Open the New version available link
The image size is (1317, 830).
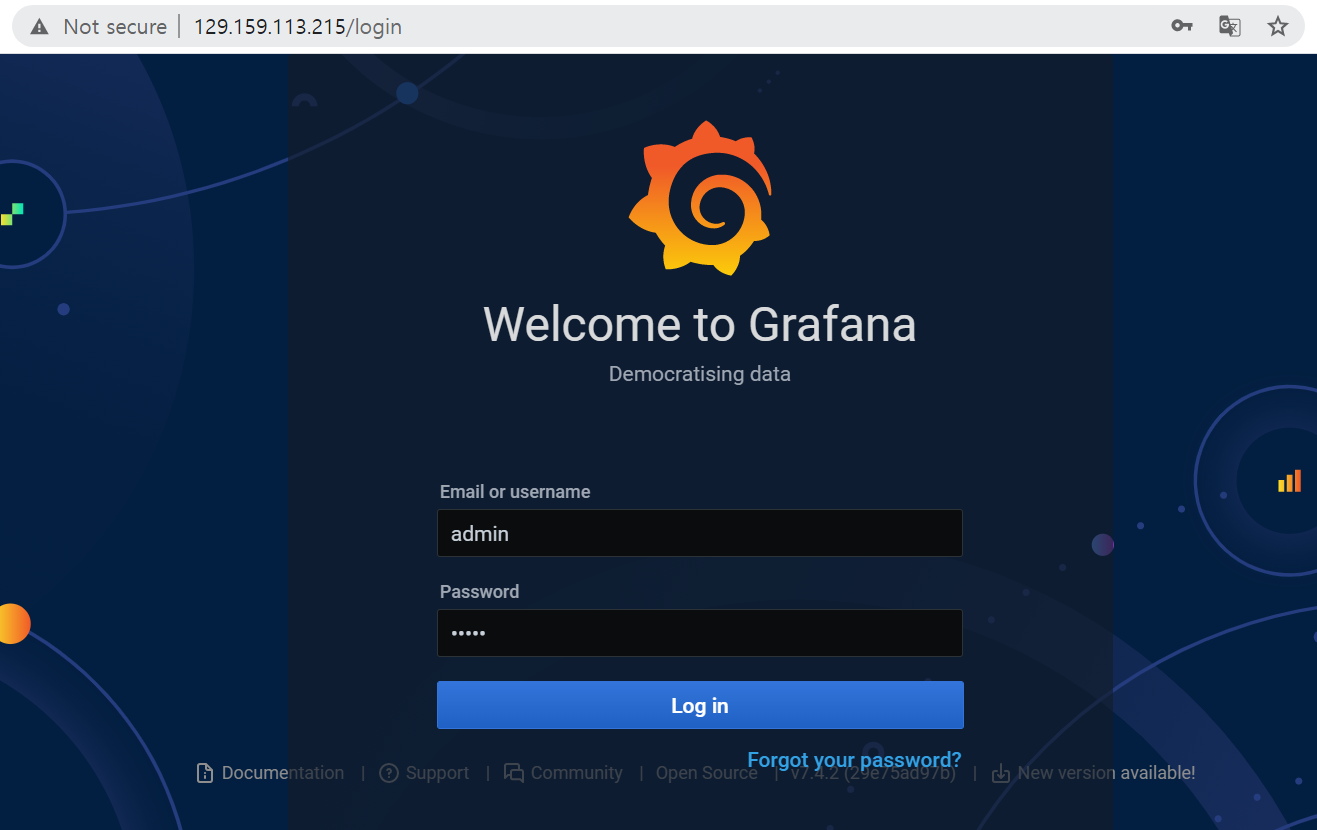1106,773
